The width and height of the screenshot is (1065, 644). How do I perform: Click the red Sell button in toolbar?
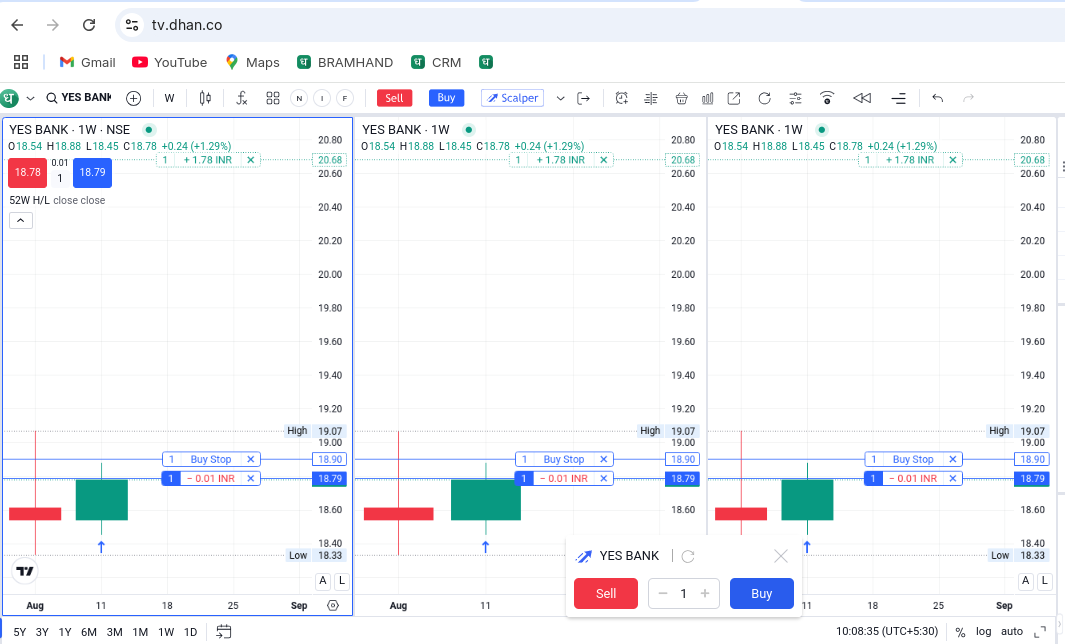[394, 98]
